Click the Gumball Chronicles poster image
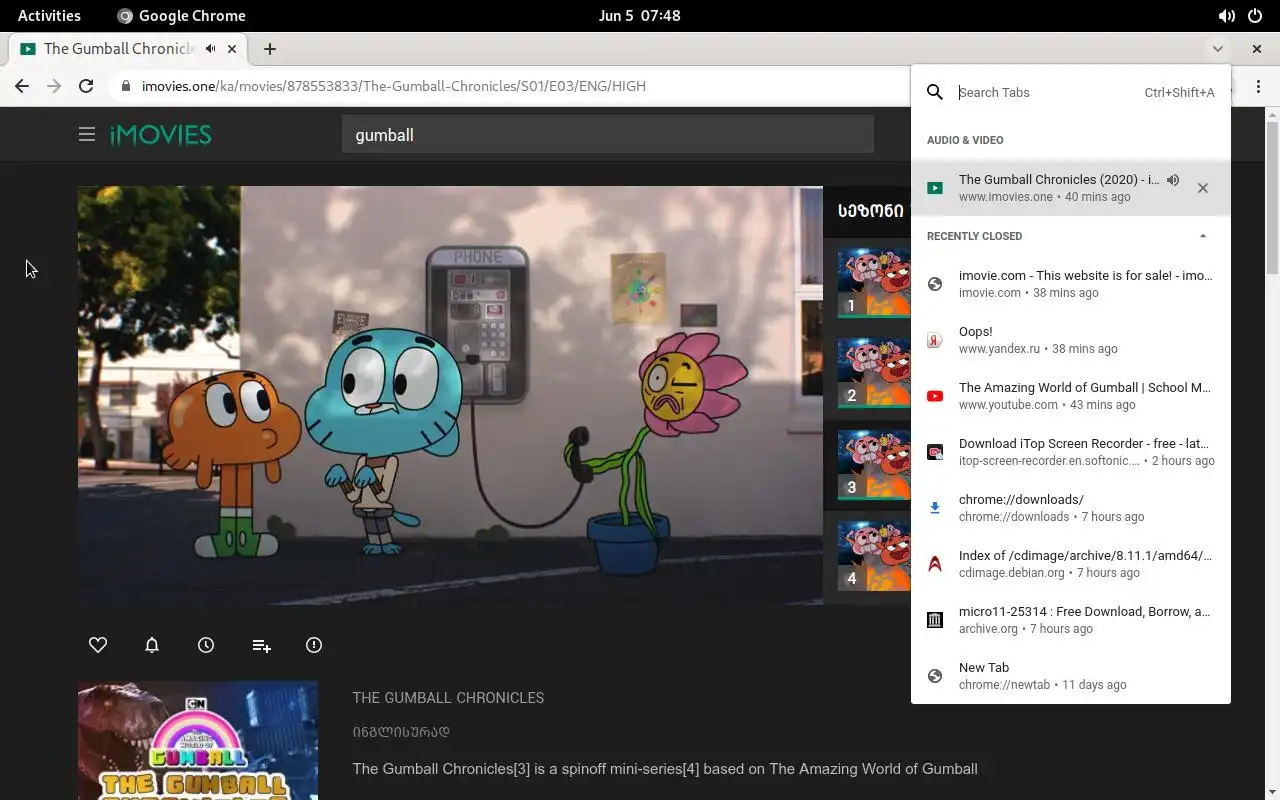The width and height of the screenshot is (1280, 800). point(198,741)
